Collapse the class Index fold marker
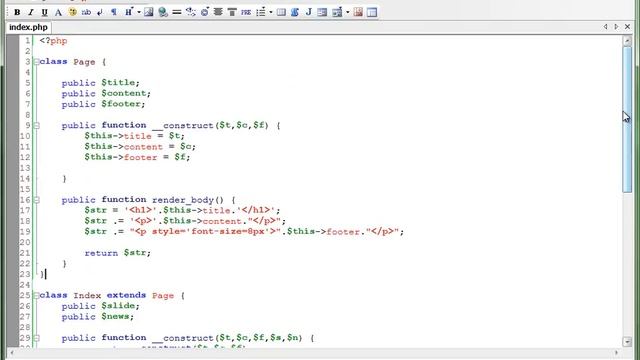 click(36, 295)
